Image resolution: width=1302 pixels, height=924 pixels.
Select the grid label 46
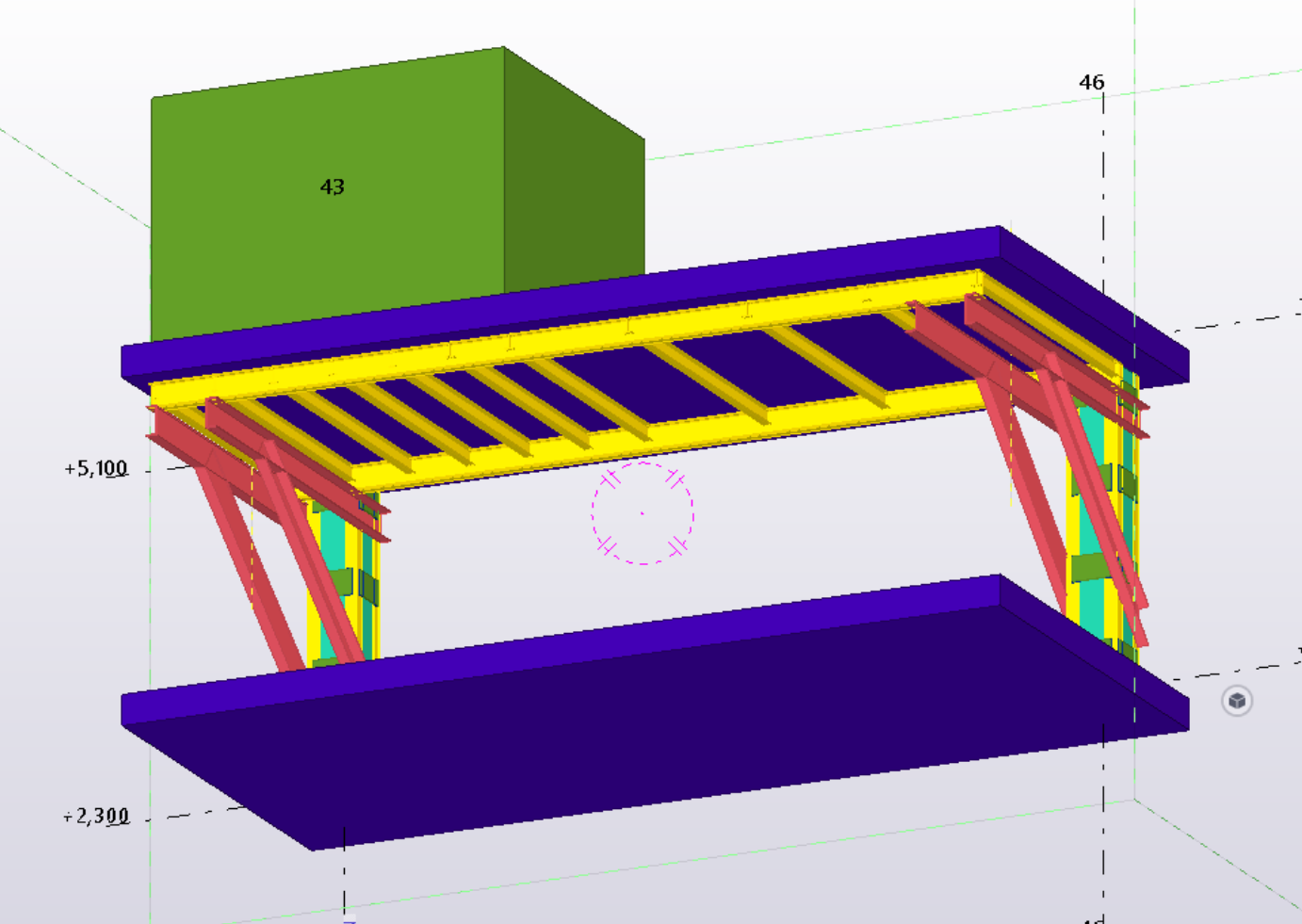(x=1091, y=83)
